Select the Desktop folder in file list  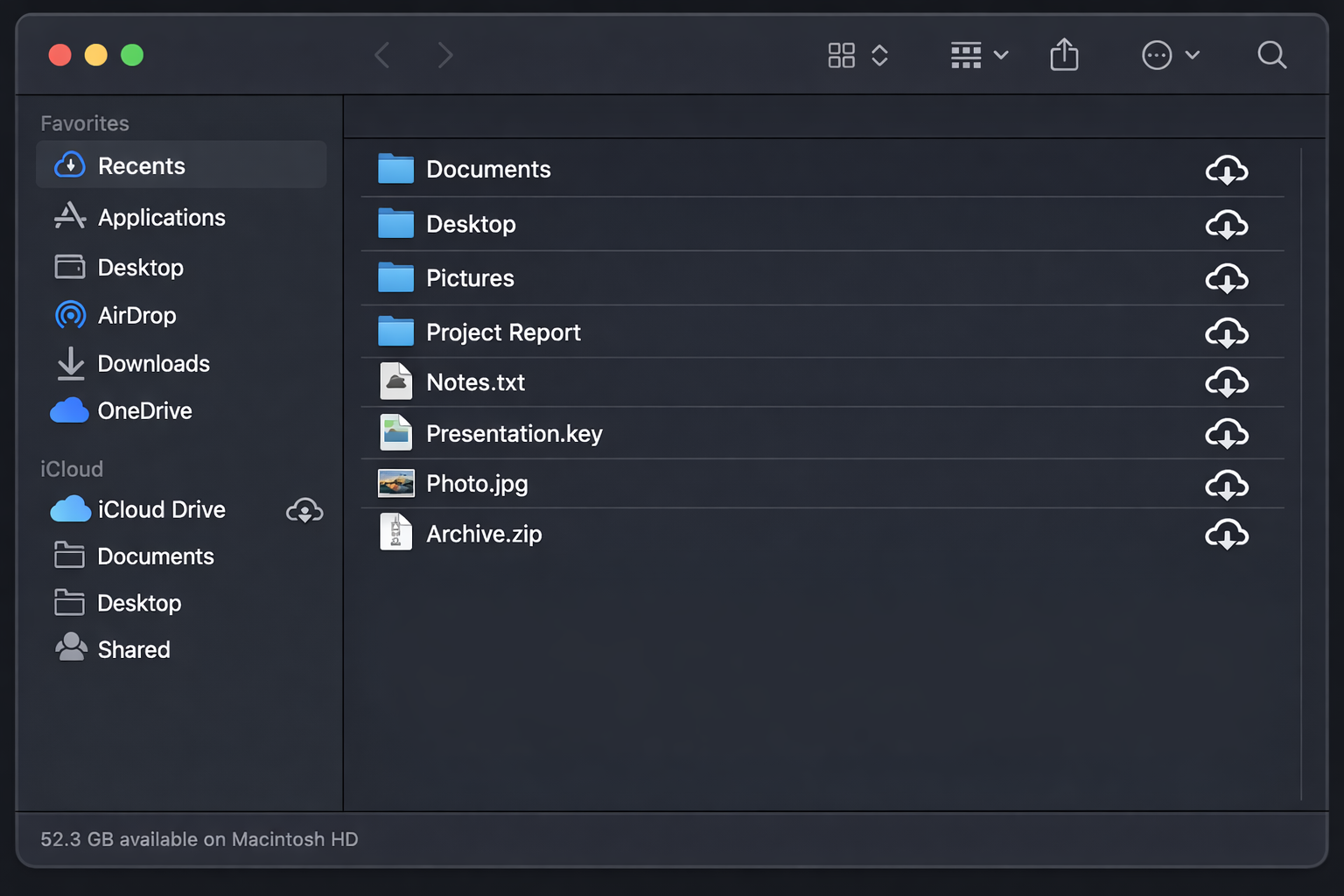(x=822, y=224)
